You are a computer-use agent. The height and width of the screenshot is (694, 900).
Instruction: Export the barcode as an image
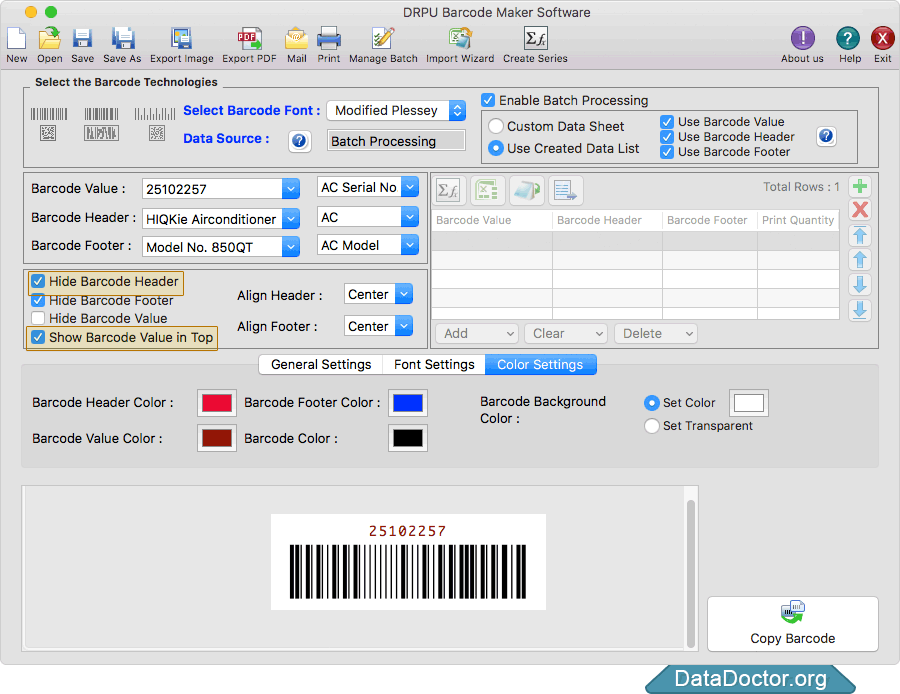pos(182,42)
